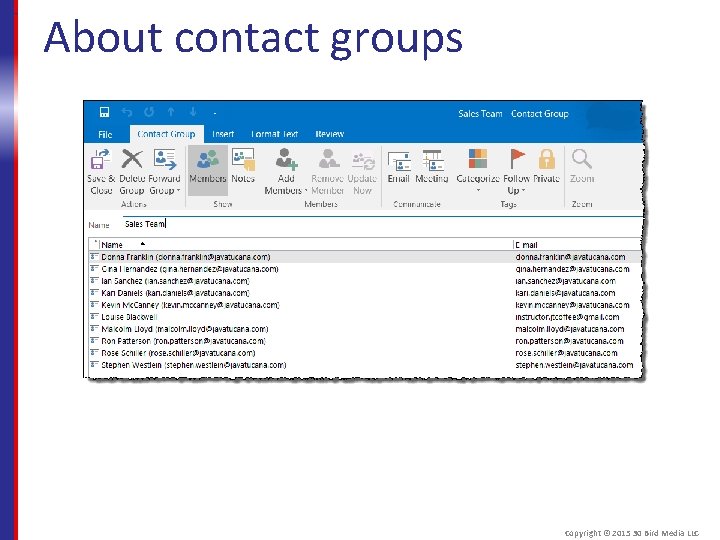The width and height of the screenshot is (720, 540).
Task: Click the contact card icon beside Rose Schiller
Action: tap(94, 352)
